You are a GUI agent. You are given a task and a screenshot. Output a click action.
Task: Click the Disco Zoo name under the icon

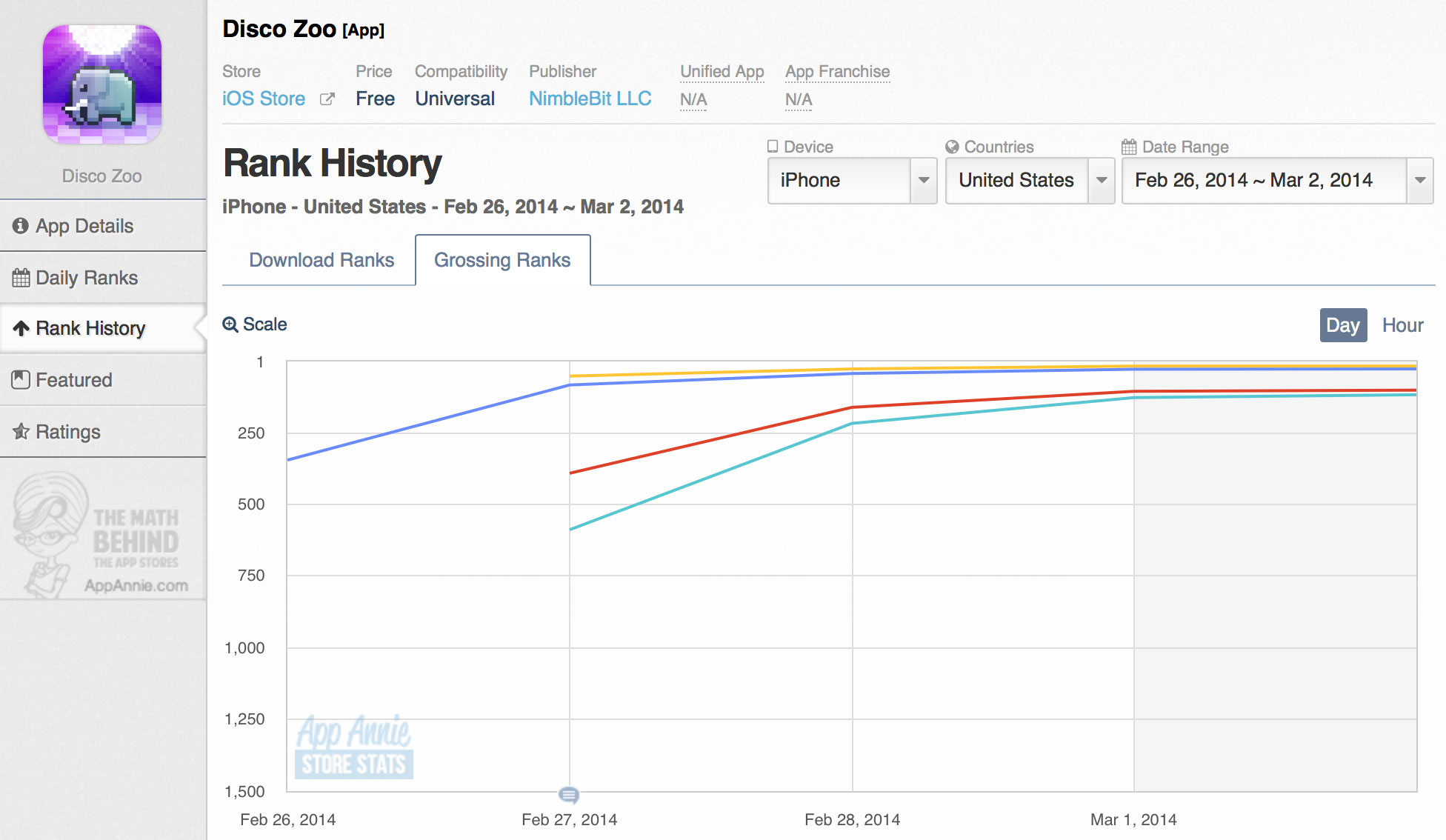(102, 176)
